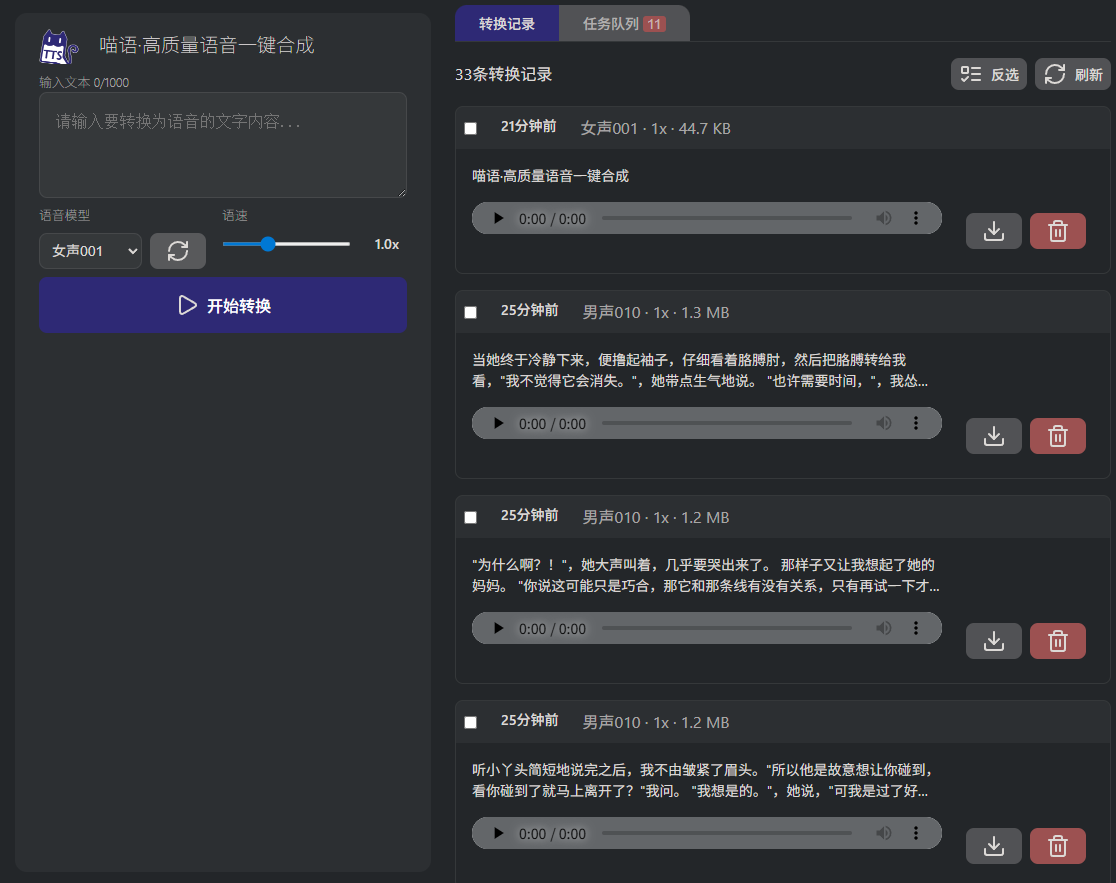Open more options on "为什么啊?!" audio player

[x=916, y=628]
